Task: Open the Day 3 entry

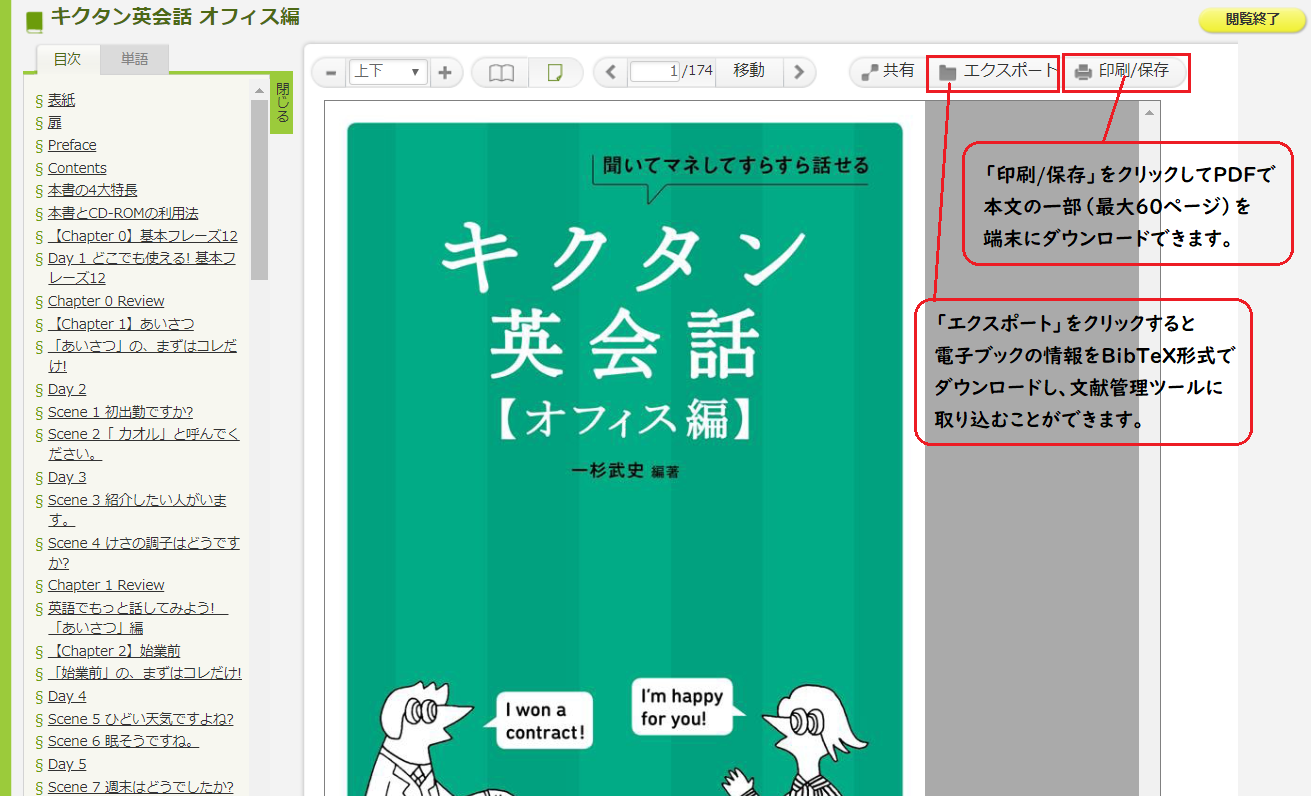Action: click(67, 477)
